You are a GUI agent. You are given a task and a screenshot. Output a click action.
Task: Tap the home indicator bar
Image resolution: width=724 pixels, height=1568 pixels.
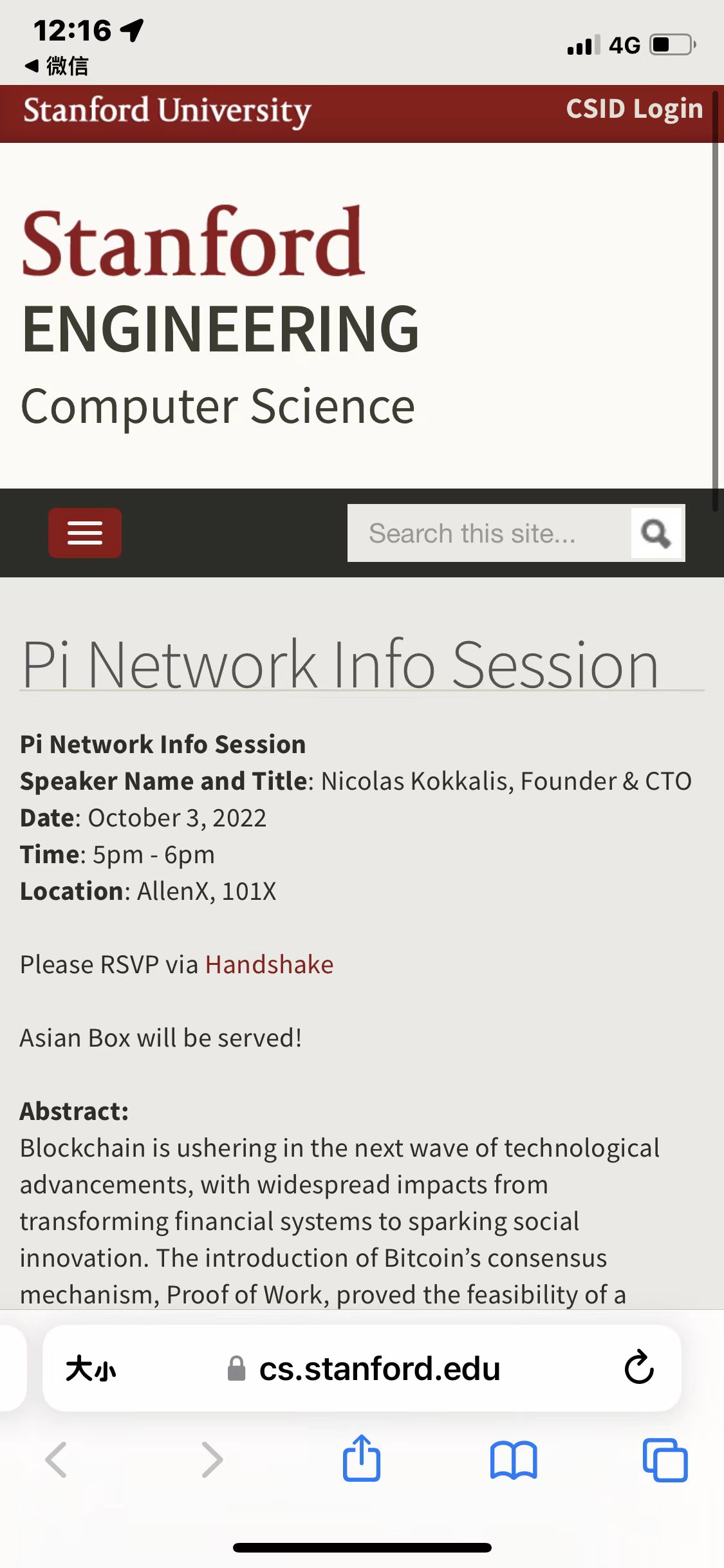pos(362,1547)
